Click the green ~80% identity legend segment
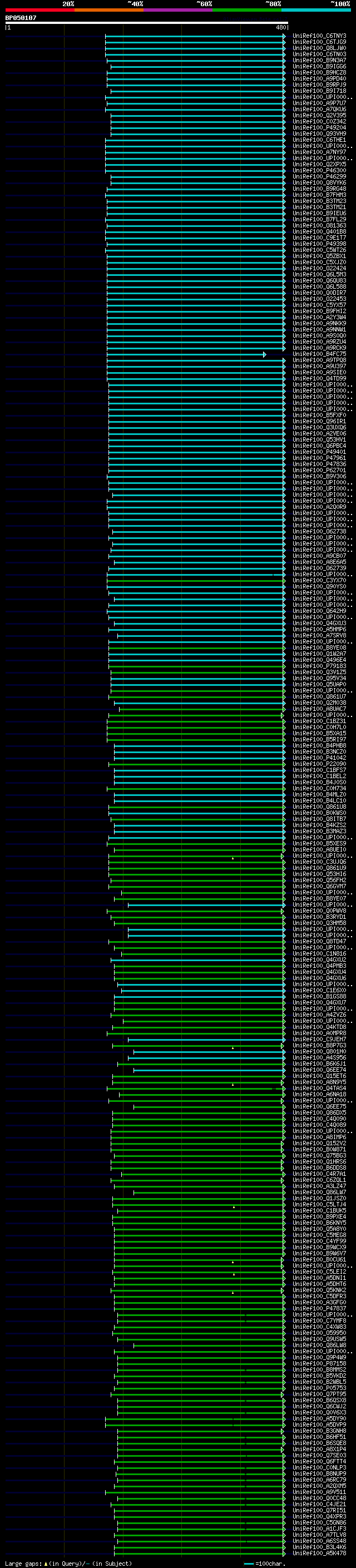 pos(247,10)
